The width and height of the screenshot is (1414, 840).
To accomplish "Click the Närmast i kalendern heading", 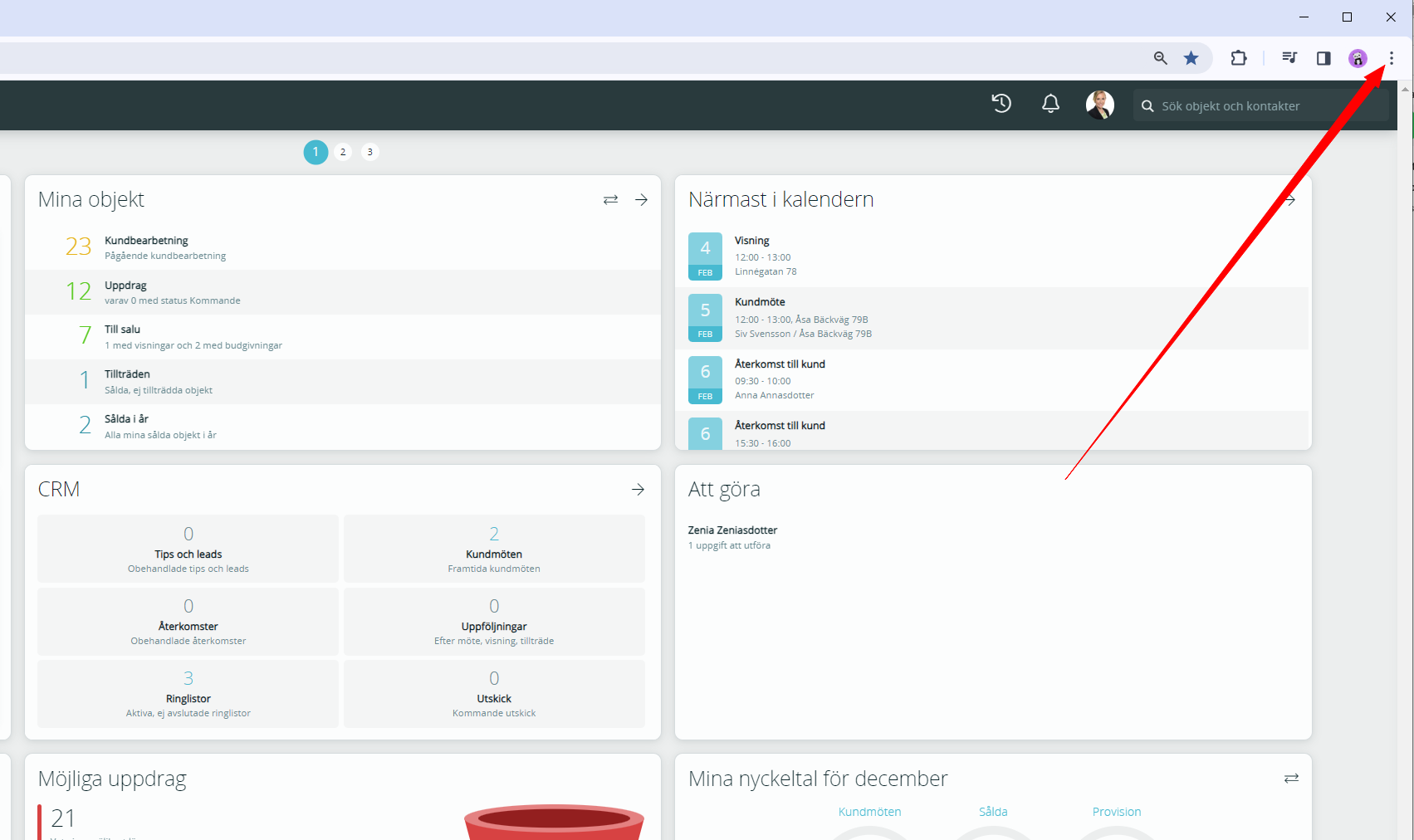I will coord(781,199).
